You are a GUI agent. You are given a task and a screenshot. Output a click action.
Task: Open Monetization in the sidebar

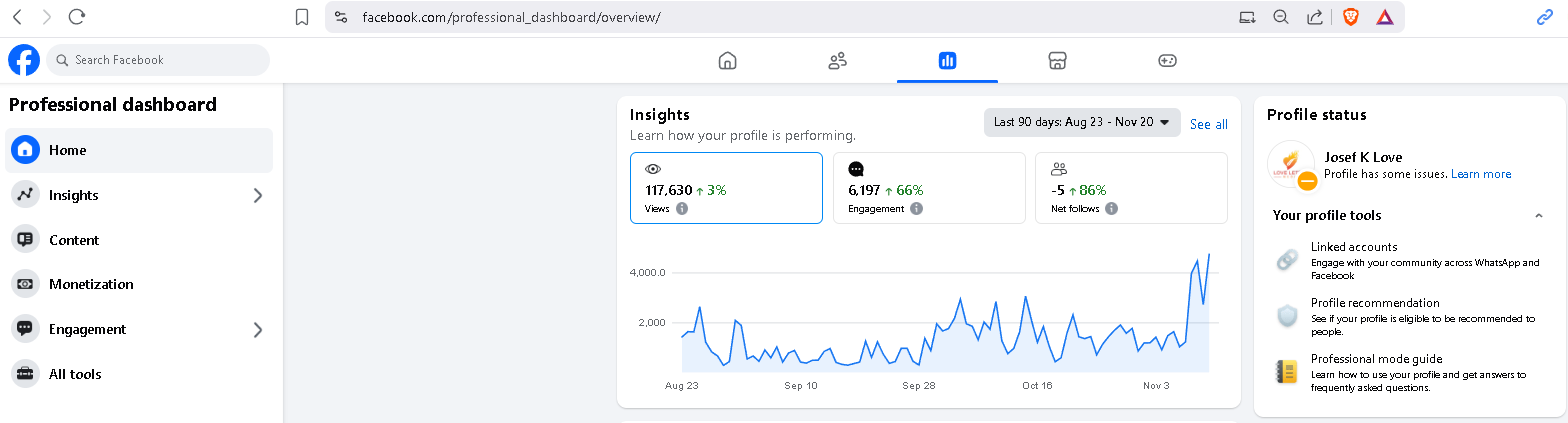click(x=91, y=284)
